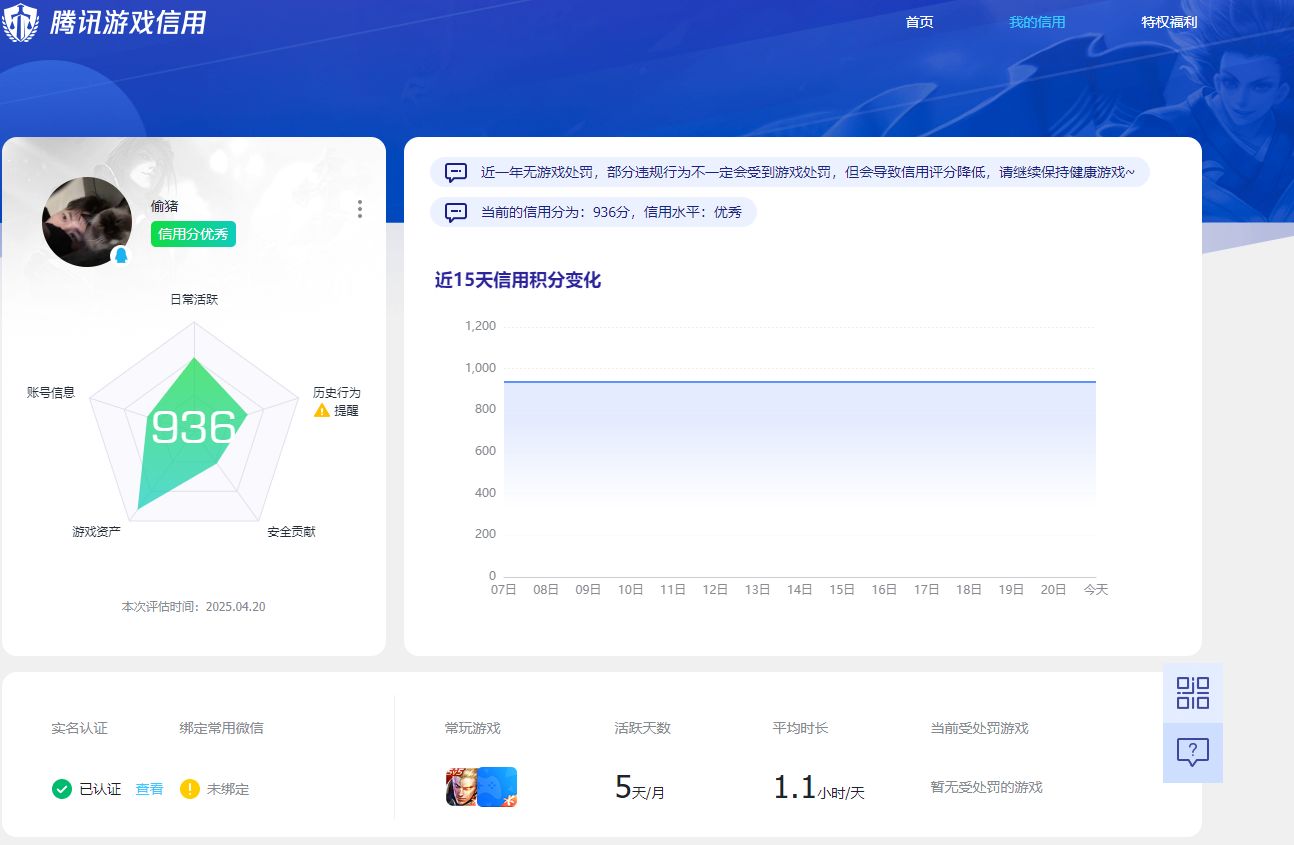Screen dimensions: 1294x845
Task: Click the 1,000 y-axis value
Action: (x=480, y=368)
